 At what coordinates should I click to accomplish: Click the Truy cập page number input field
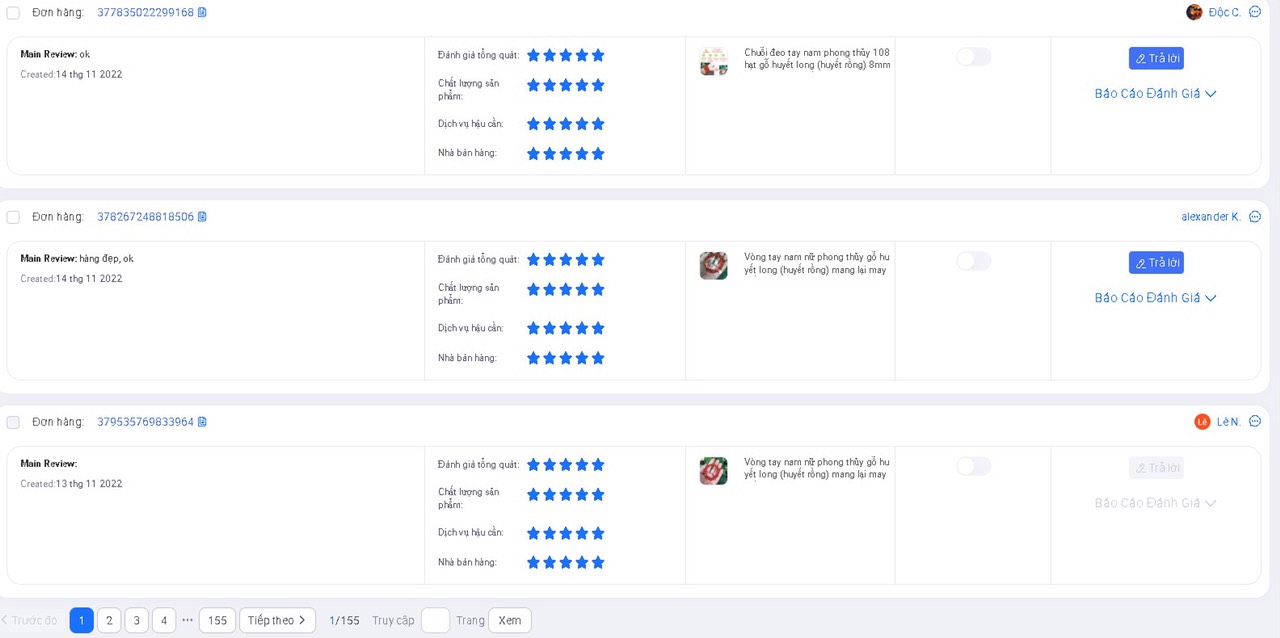(435, 620)
